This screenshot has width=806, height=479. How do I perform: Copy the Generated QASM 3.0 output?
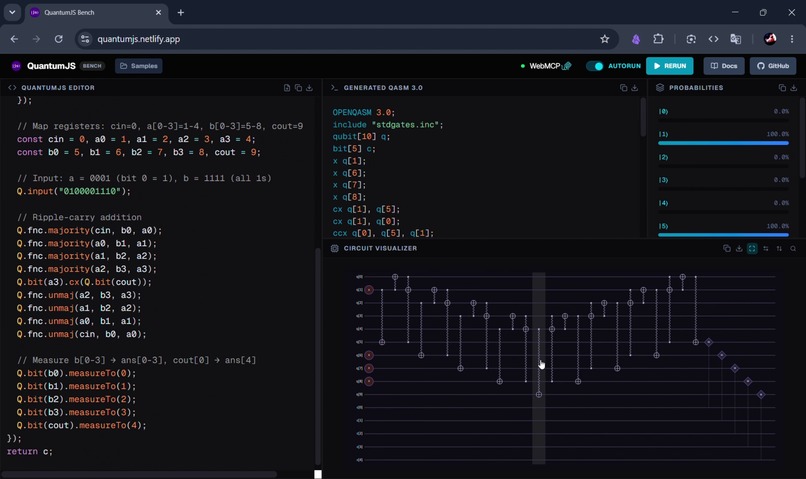624,88
